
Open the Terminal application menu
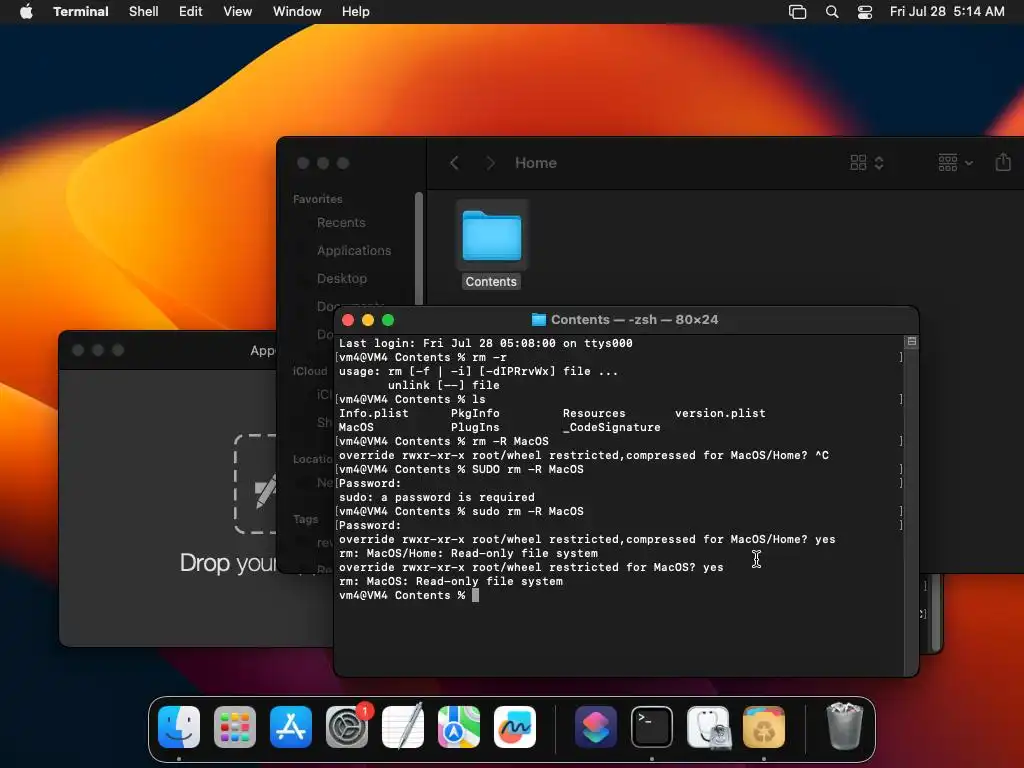pyautogui.click(x=81, y=11)
